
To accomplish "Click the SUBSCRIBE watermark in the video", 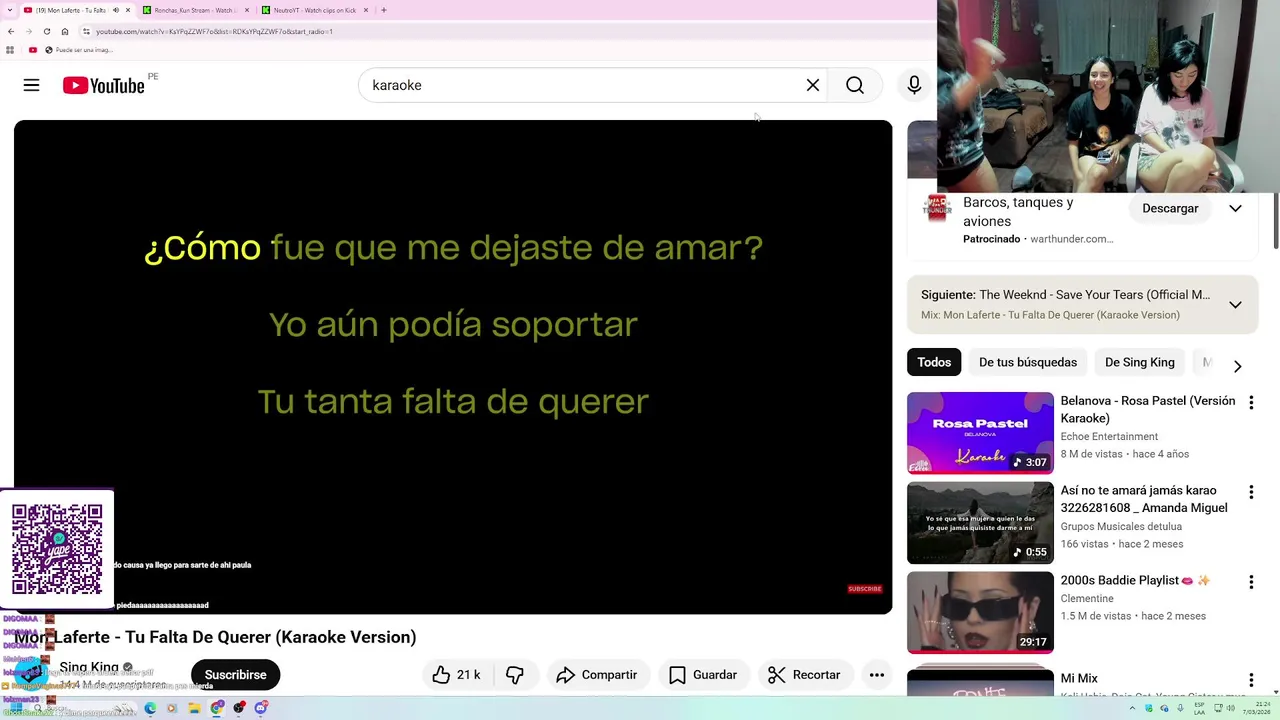I will 865,589.
